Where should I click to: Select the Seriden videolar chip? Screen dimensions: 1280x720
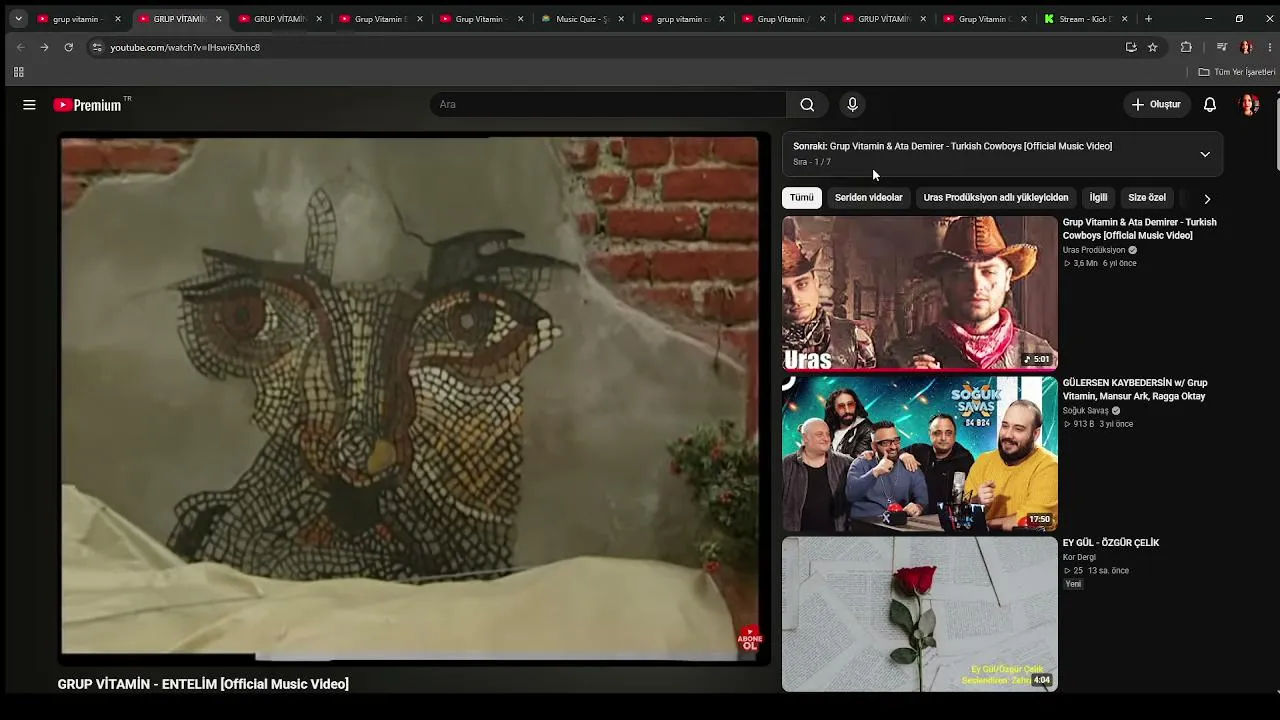pos(869,198)
